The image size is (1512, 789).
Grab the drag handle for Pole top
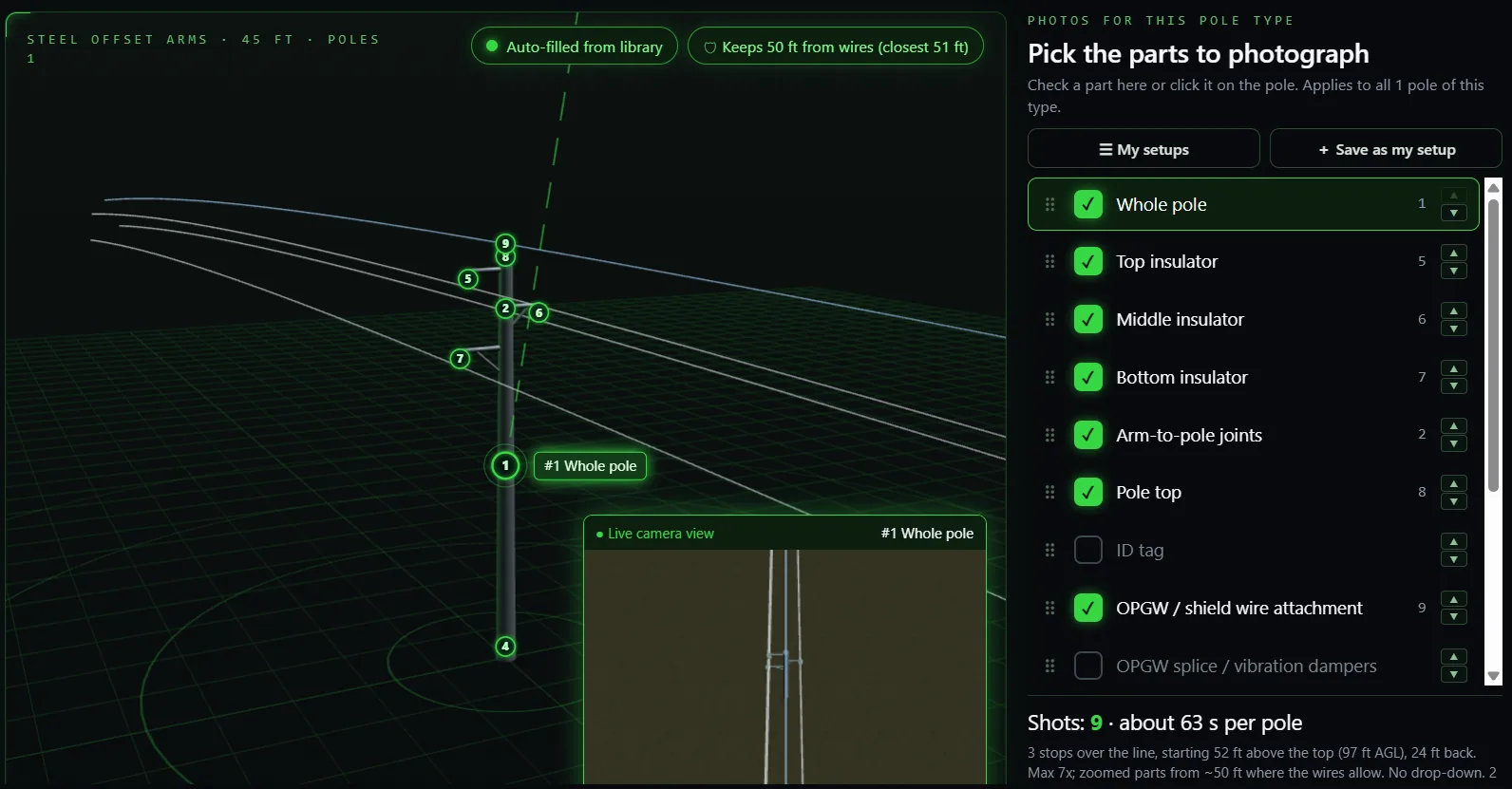(1049, 492)
